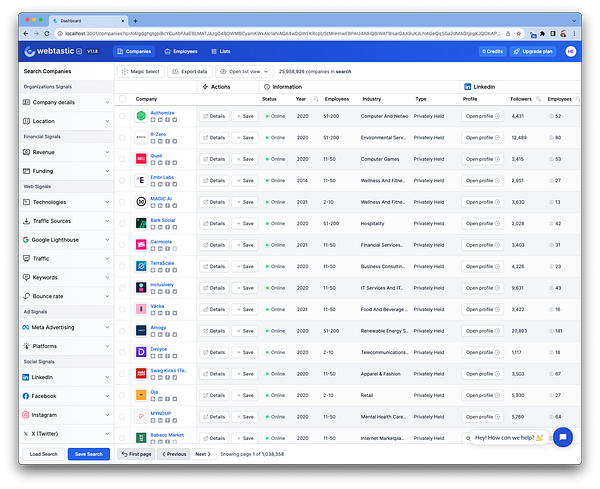Screen dimensions: 600x489
Task: Click the Devyce company logo
Action: 141,352
